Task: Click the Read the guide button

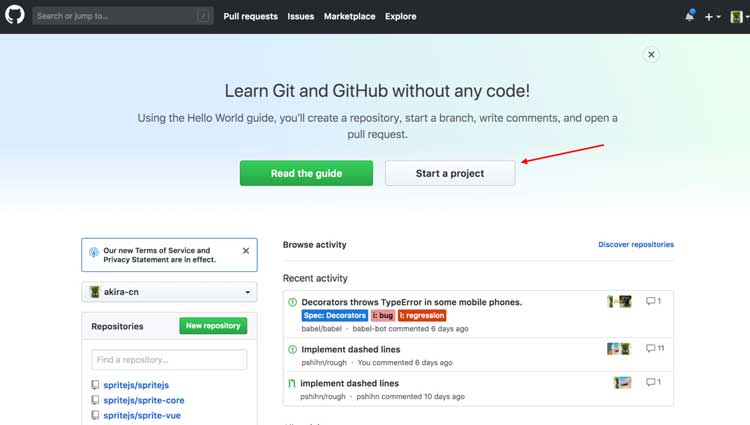Action: 306,173
